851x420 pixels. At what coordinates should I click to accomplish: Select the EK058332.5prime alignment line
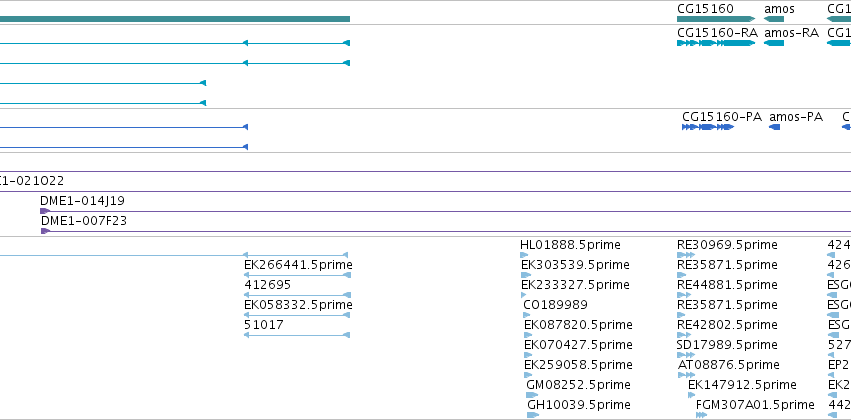pyautogui.click(x=297, y=315)
